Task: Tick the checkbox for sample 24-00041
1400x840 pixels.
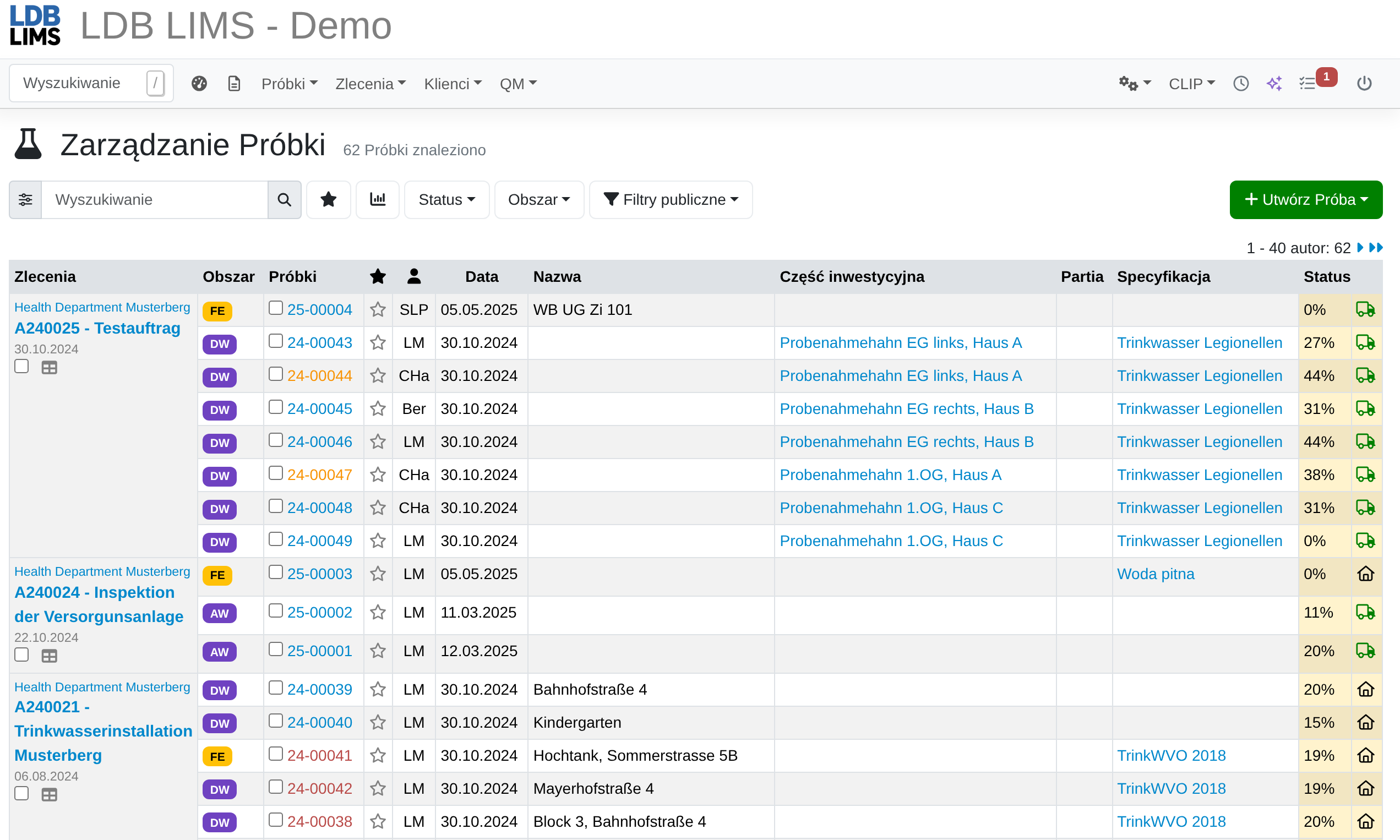Action: (x=276, y=754)
